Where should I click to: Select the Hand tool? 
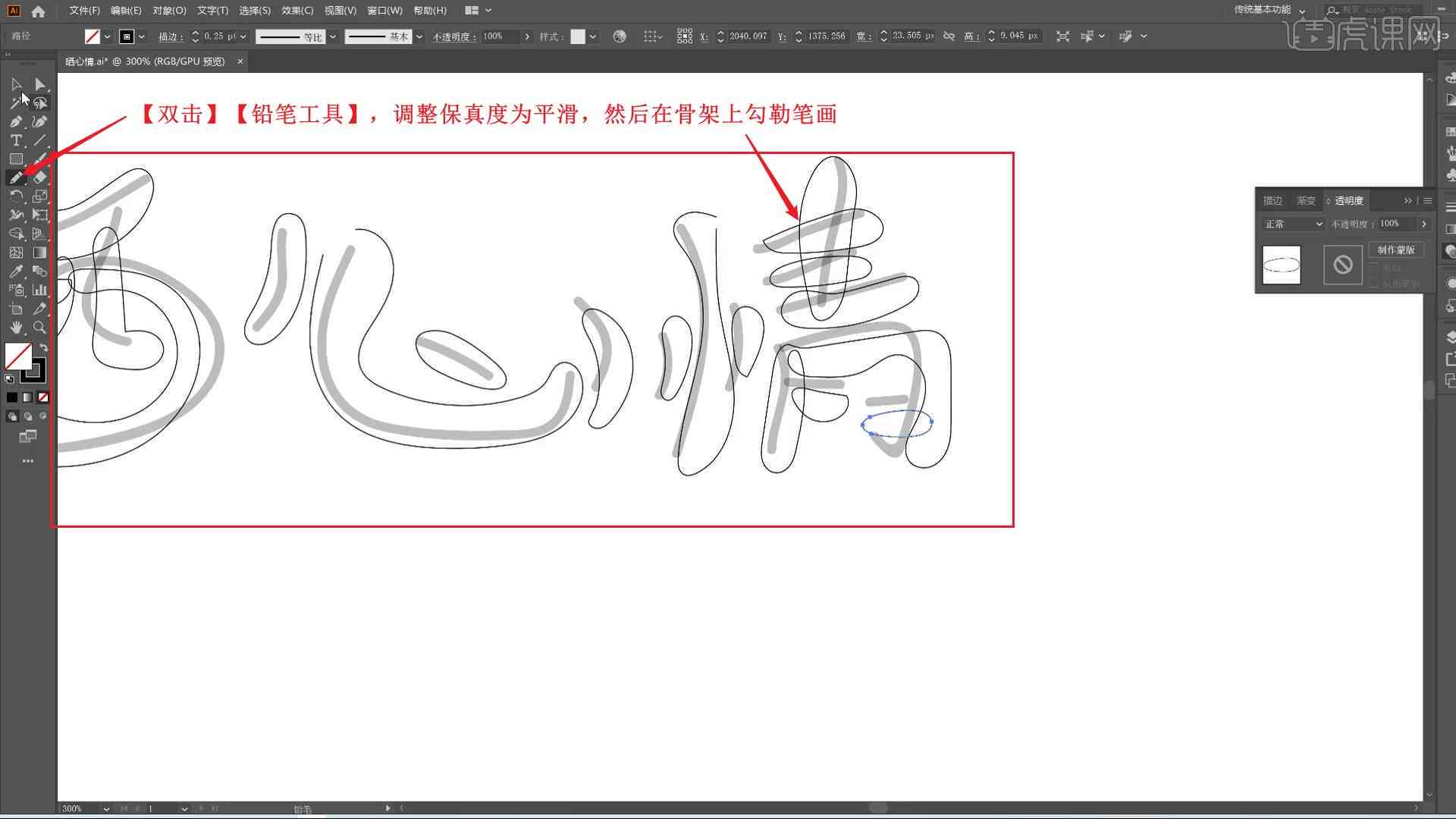pyautogui.click(x=16, y=328)
